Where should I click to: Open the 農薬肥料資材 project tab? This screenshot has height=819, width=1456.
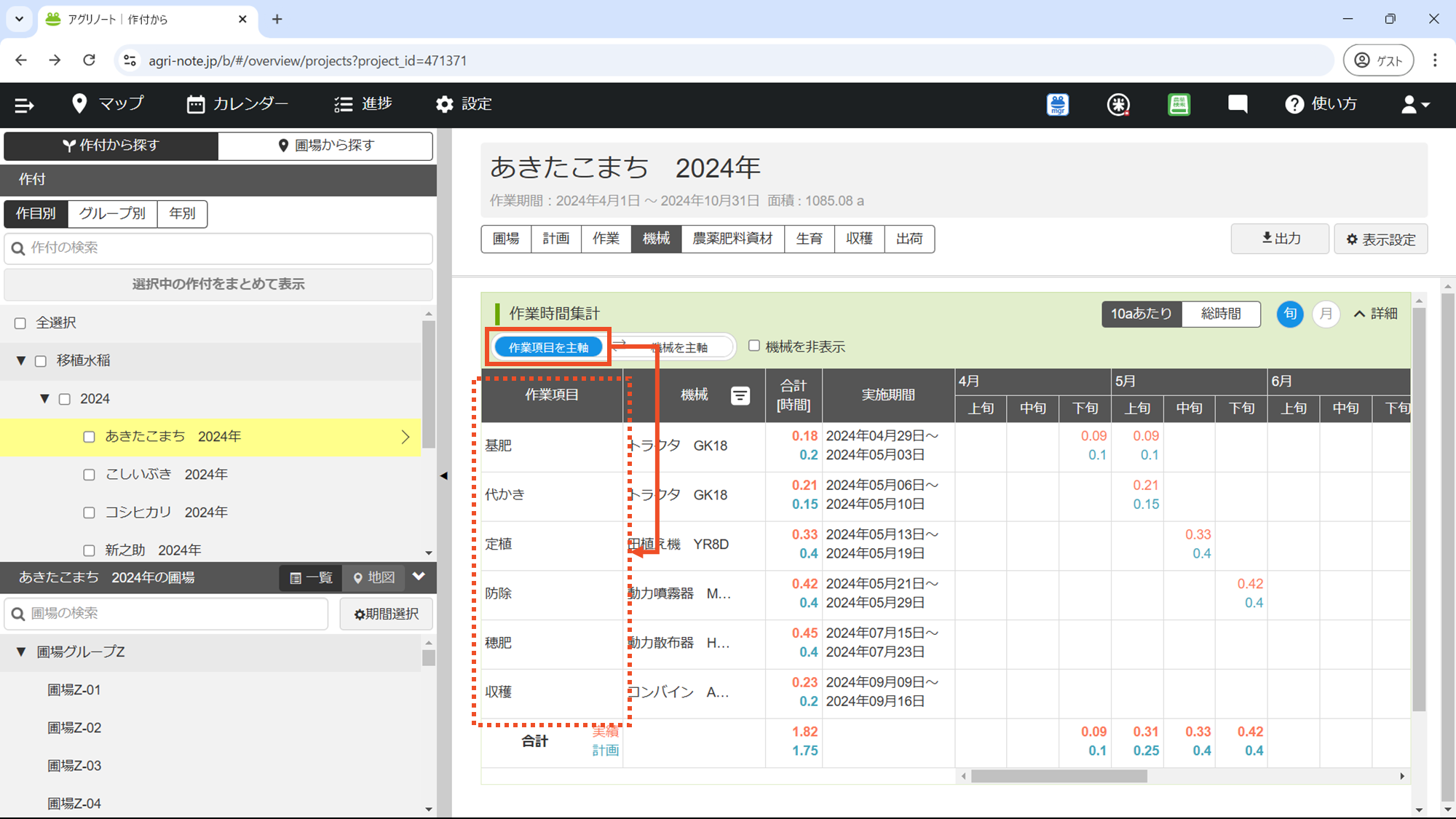[x=732, y=239]
